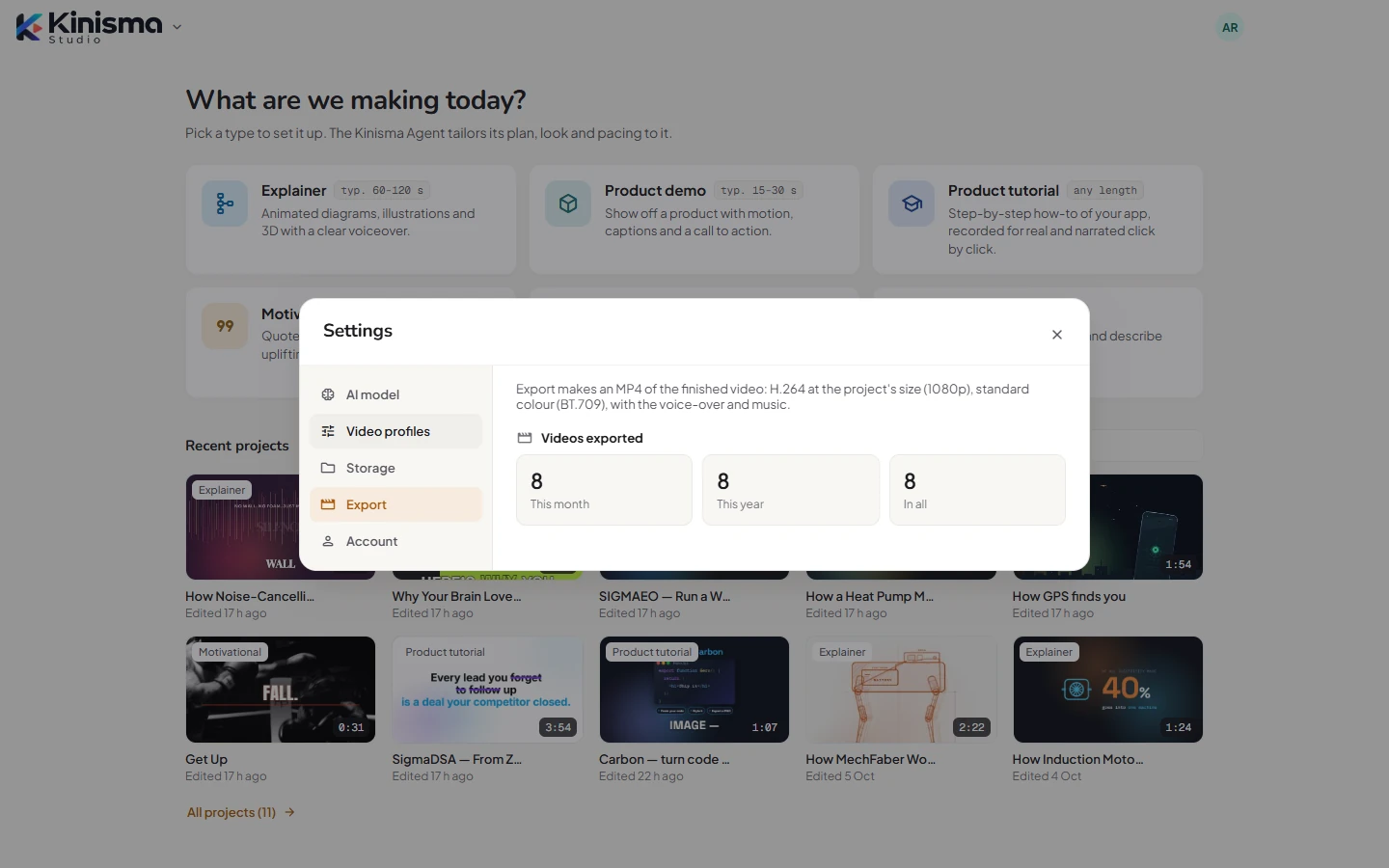Click the Kinisma Studio logo
1389x868 pixels.
click(x=89, y=27)
